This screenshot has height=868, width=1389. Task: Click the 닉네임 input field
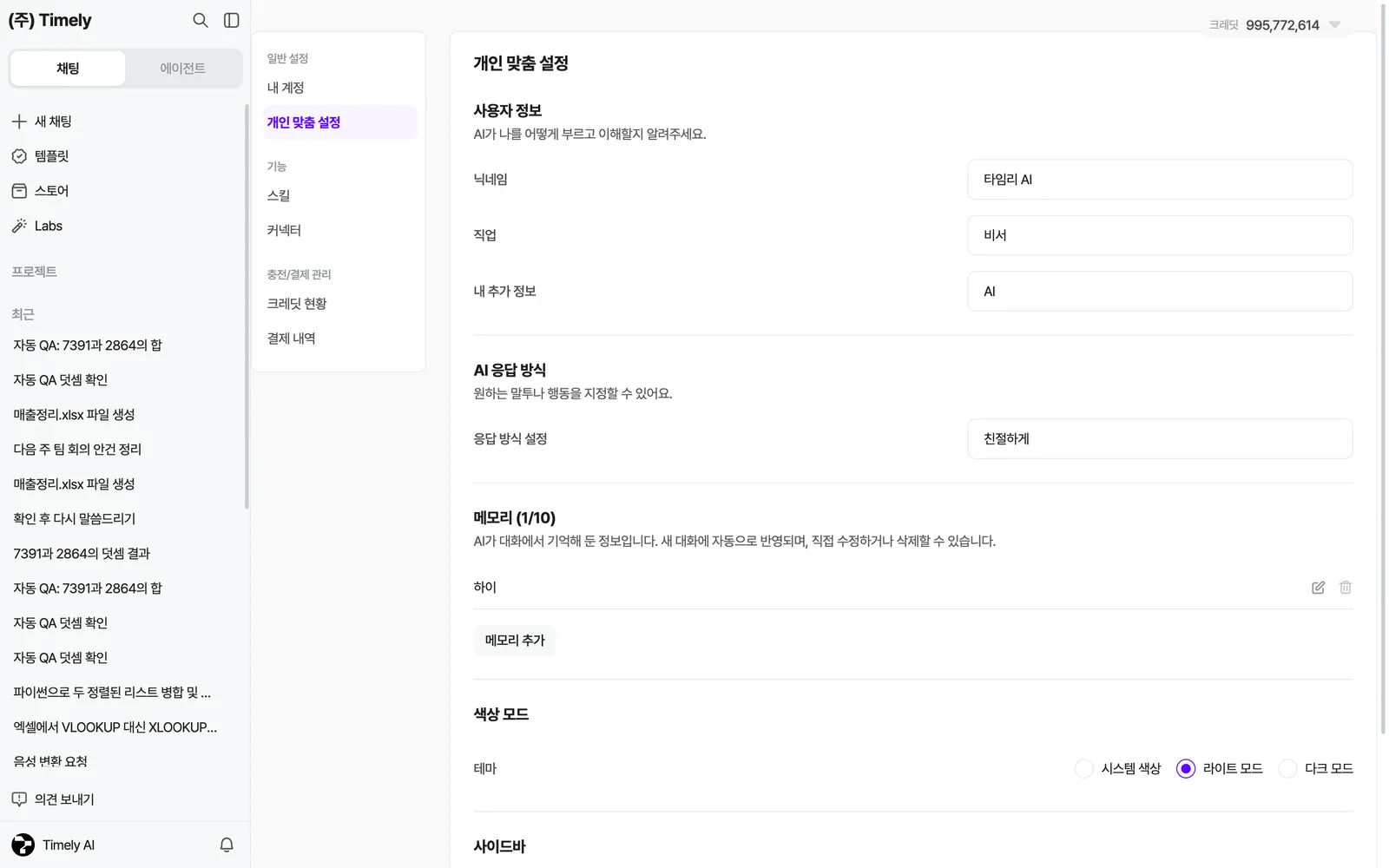1160,180
